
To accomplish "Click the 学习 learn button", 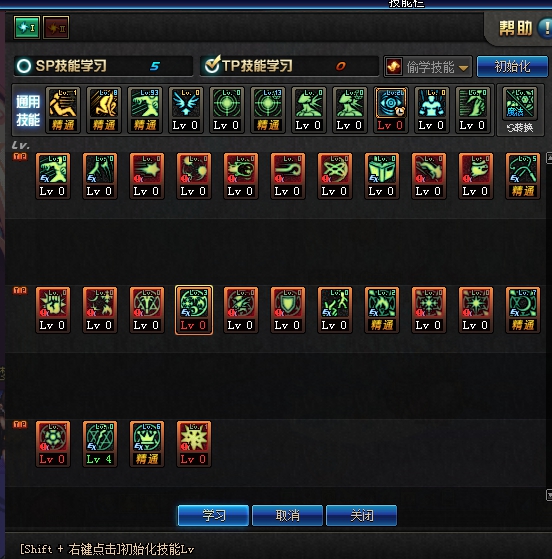I will click(x=213, y=515).
